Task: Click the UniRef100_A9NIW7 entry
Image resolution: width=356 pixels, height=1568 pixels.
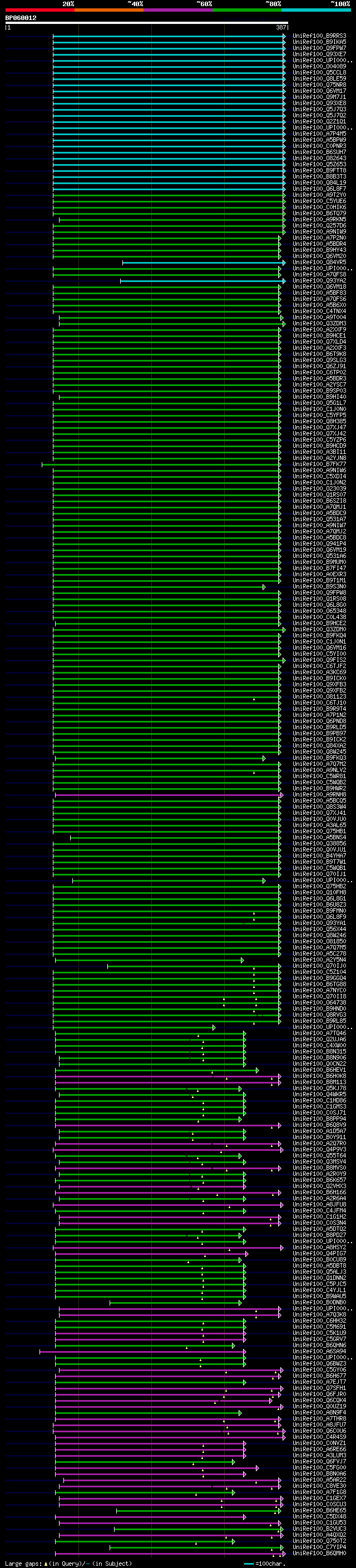Action: (x=319, y=525)
